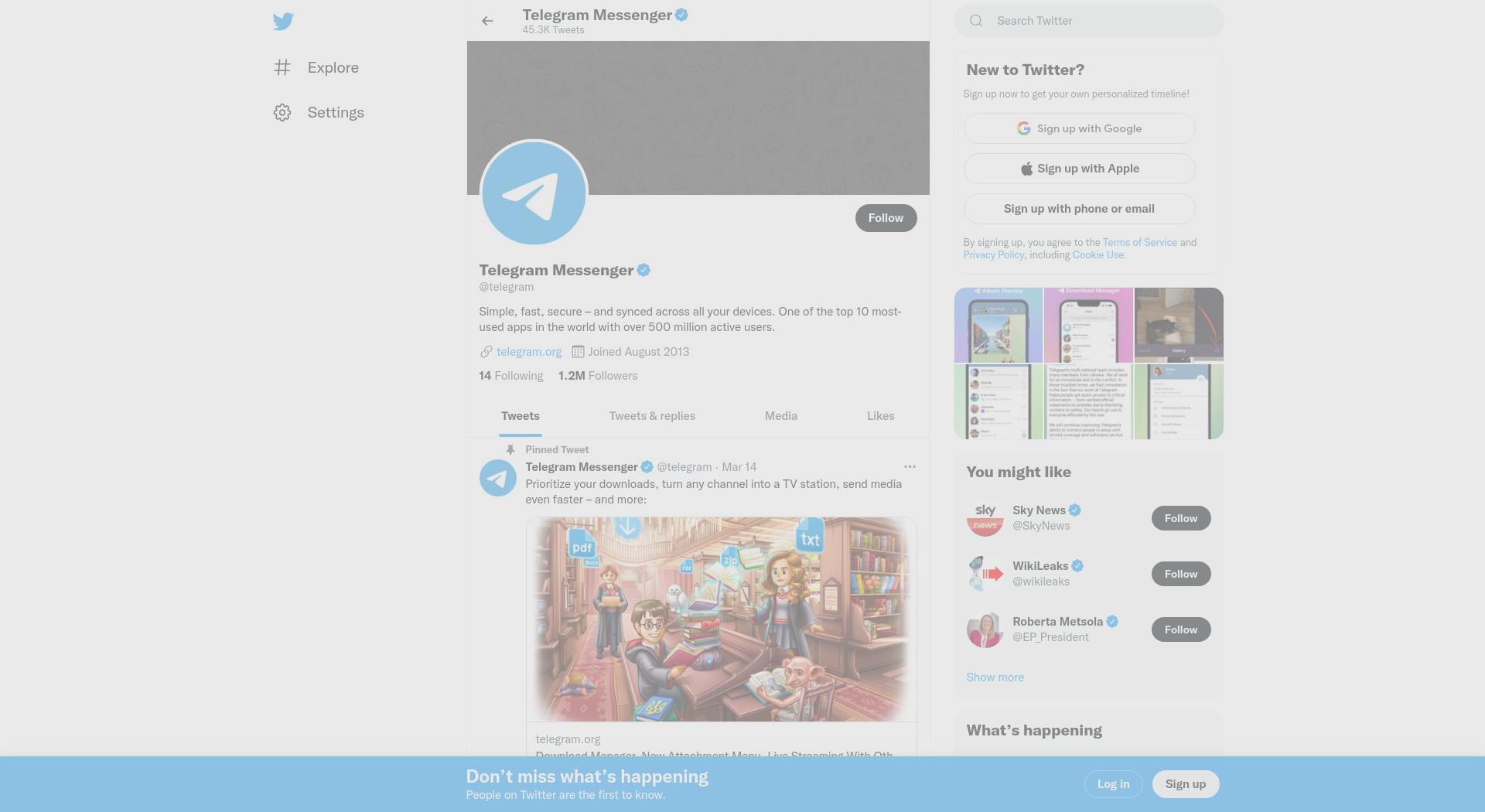Viewport: 1485px width, 812px height.
Task: Open the cat photo media thumbnail
Action: (1179, 325)
